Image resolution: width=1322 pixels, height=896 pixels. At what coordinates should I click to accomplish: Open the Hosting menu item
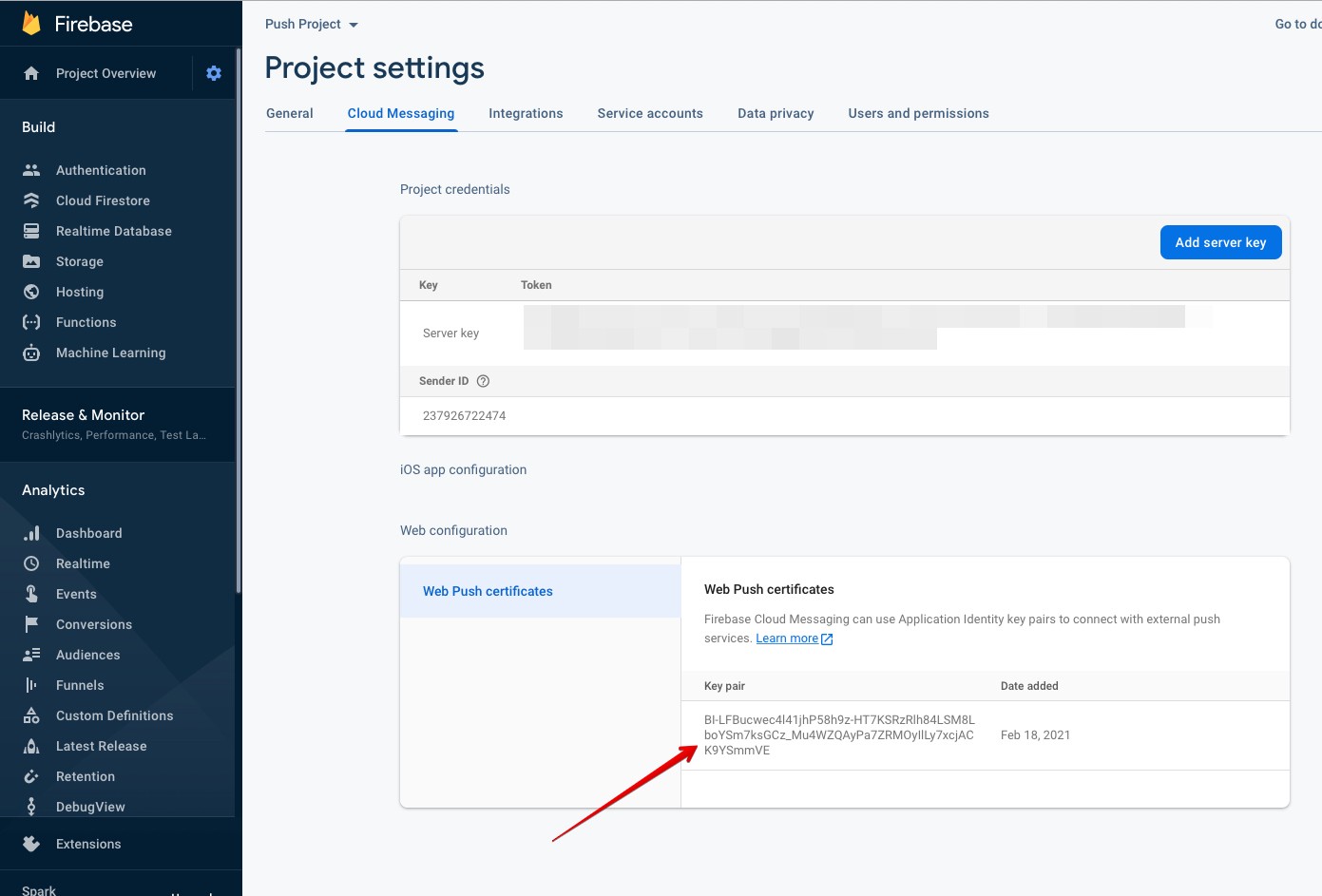(80, 292)
